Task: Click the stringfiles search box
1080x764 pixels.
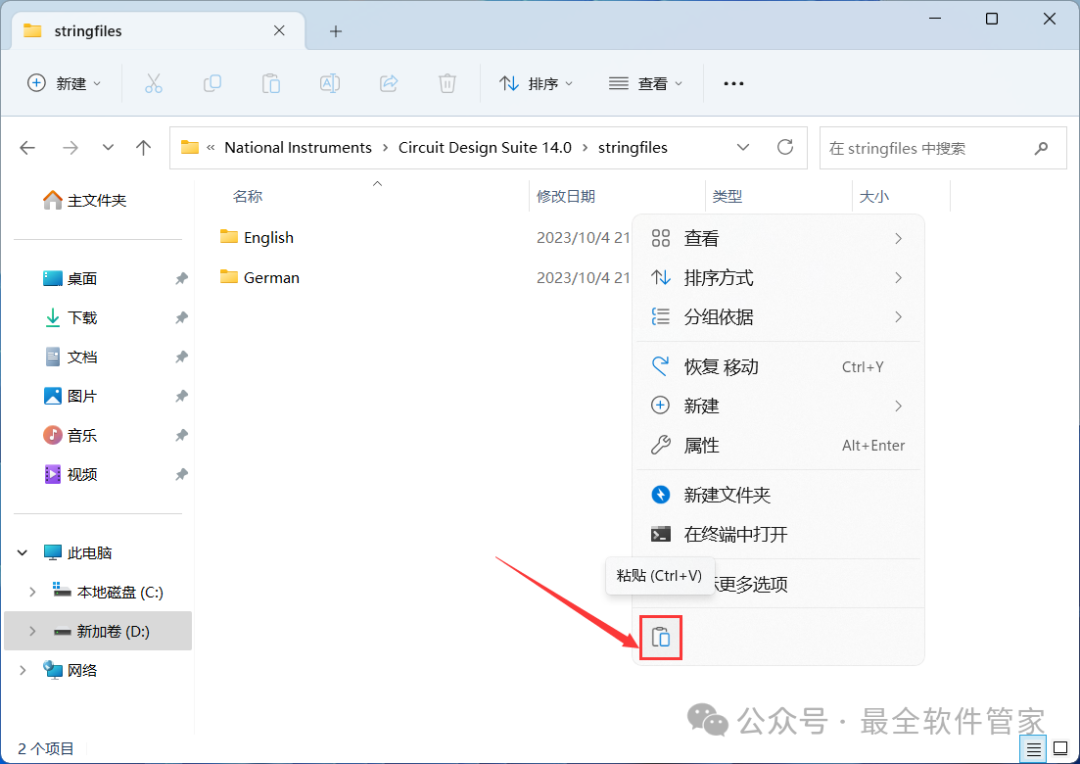Action: pyautogui.click(x=925, y=148)
